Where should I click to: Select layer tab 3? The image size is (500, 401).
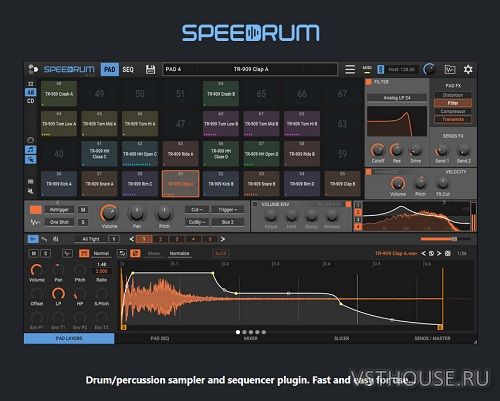click(x=177, y=239)
